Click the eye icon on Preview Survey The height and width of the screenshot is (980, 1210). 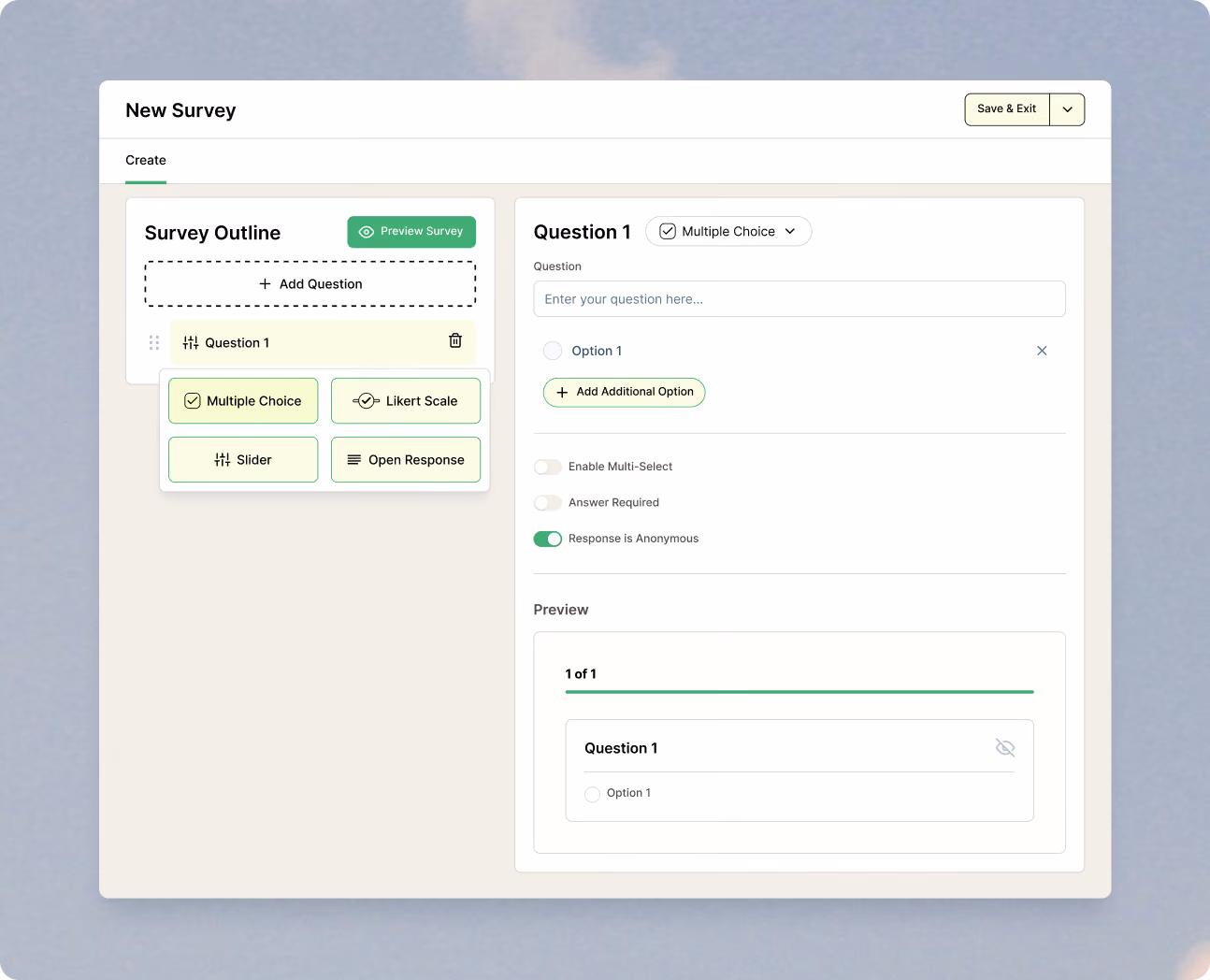coord(367,232)
